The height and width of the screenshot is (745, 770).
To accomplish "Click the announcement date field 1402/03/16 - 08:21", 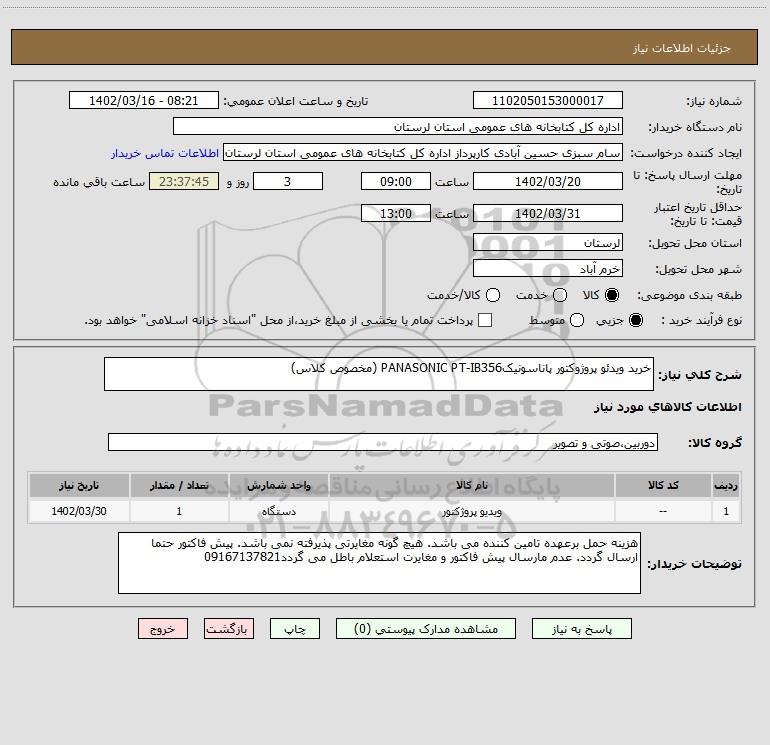I will [143, 100].
